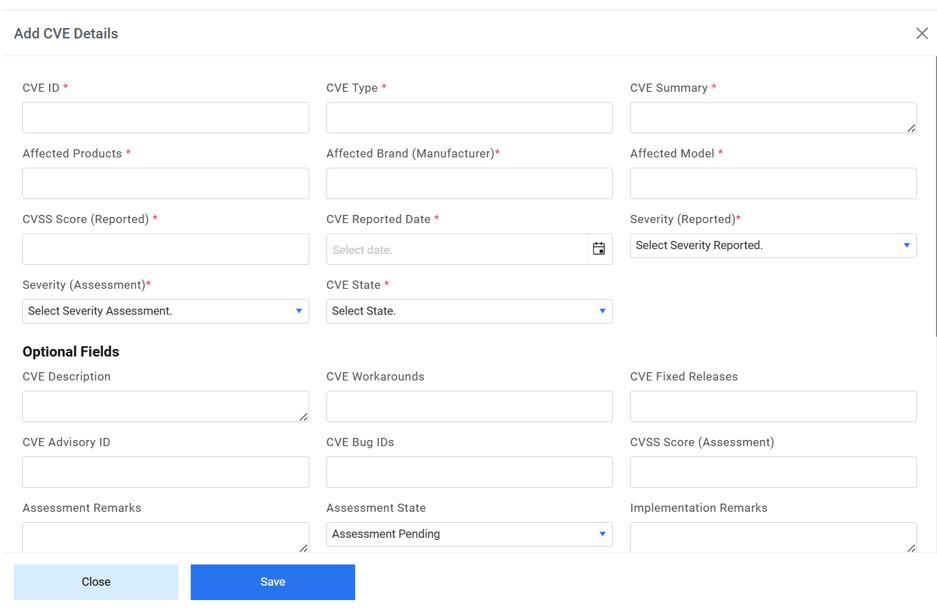This screenshot has height=613, width=937.
Task: Close the Add CVE Details dialog
Action: [x=921, y=34]
